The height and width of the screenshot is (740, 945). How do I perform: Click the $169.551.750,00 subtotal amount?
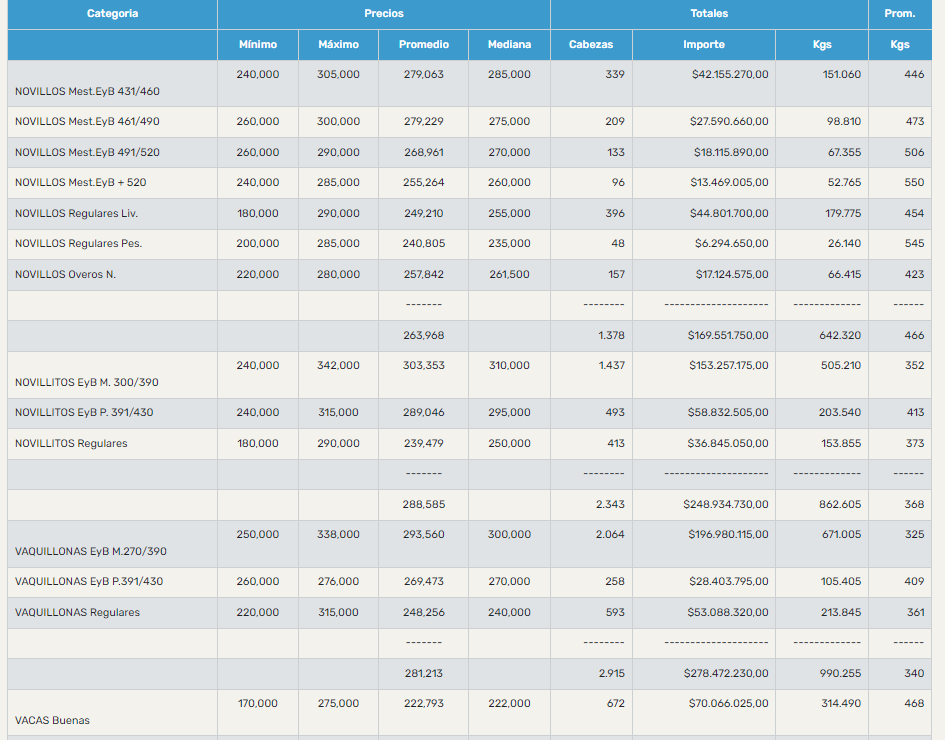click(727, 336)
